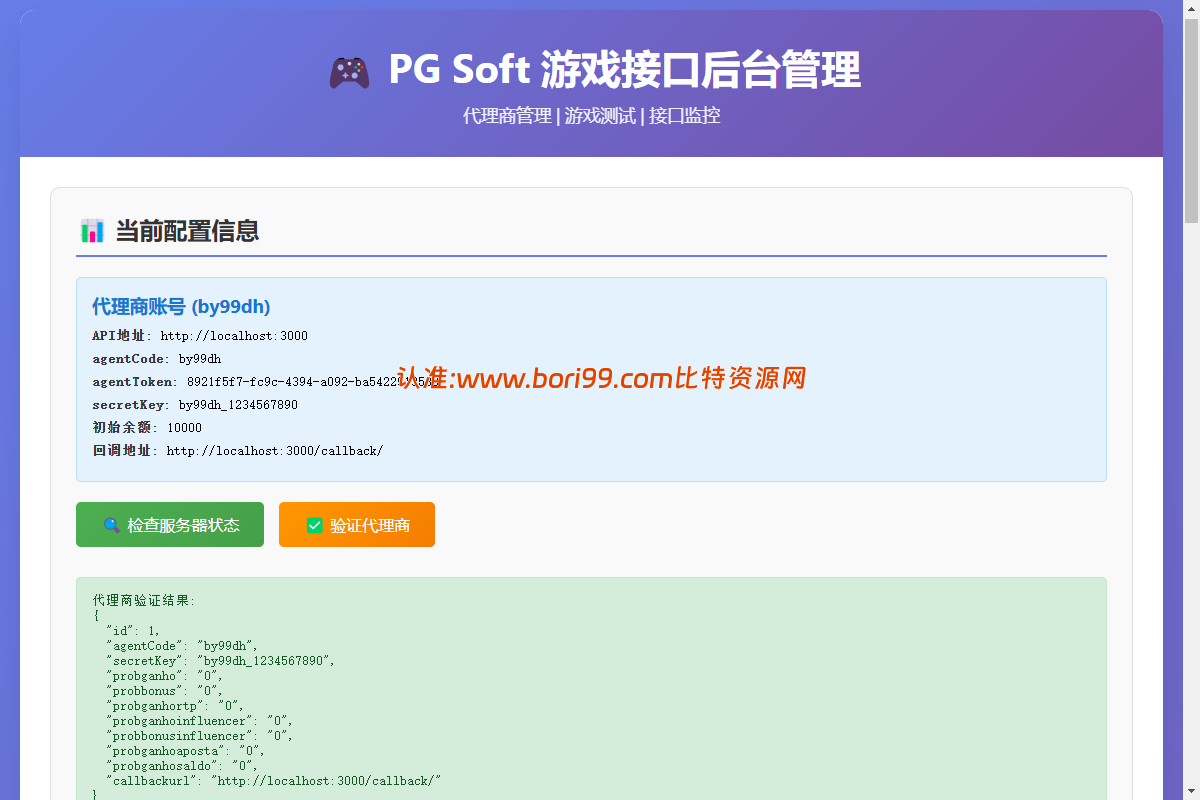Click the 回调地址 callback URL line

(x=238, y=451)
